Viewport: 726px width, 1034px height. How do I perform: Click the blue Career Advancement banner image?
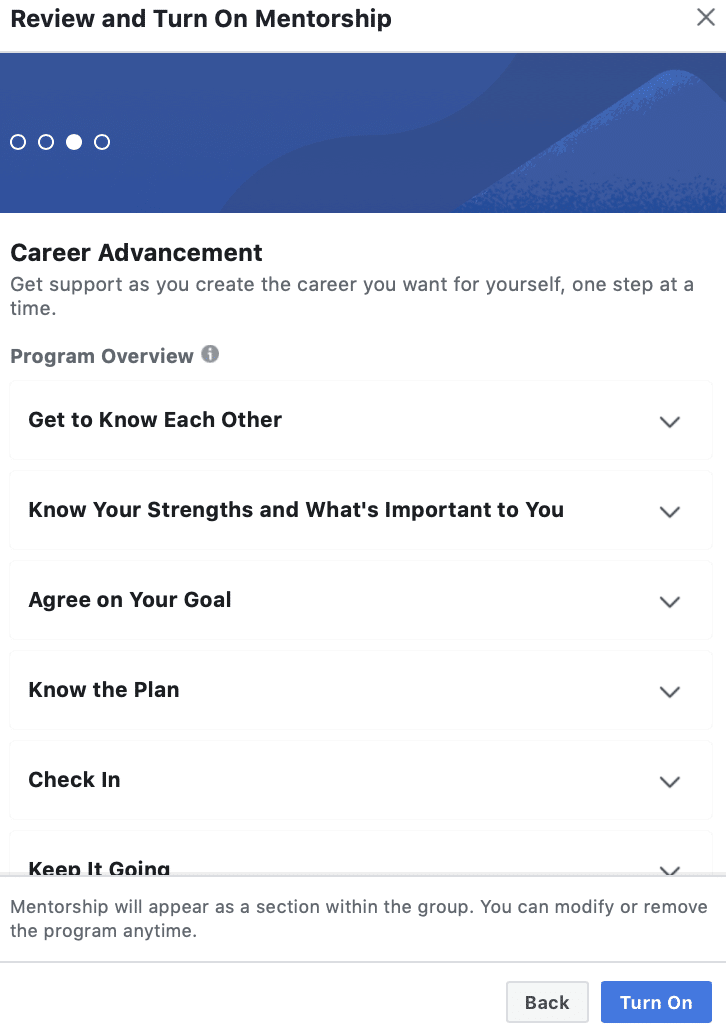click(363, 133)
